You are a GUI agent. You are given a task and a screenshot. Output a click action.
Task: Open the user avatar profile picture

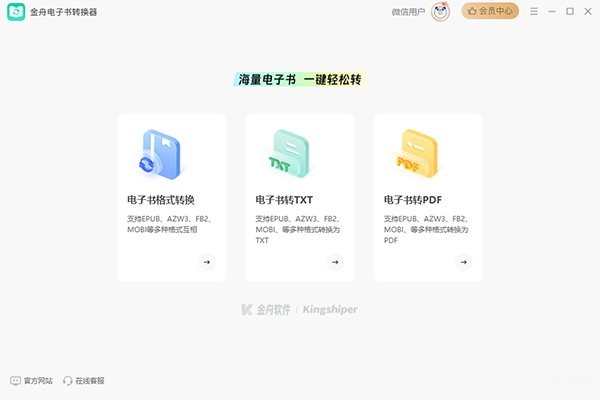click(x=440, y=12)
